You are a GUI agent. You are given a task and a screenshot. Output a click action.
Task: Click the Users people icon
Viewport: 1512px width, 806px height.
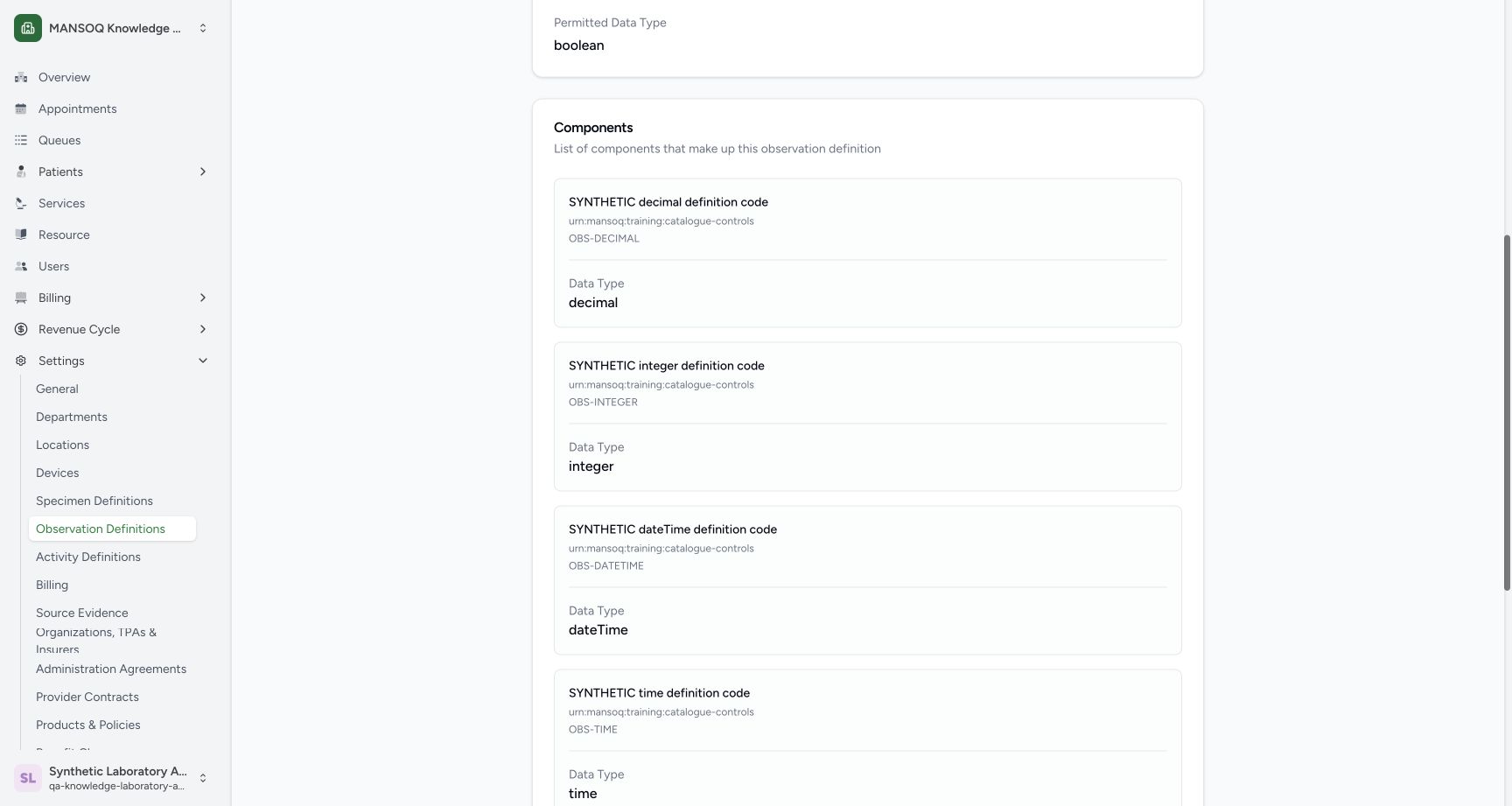21,266
